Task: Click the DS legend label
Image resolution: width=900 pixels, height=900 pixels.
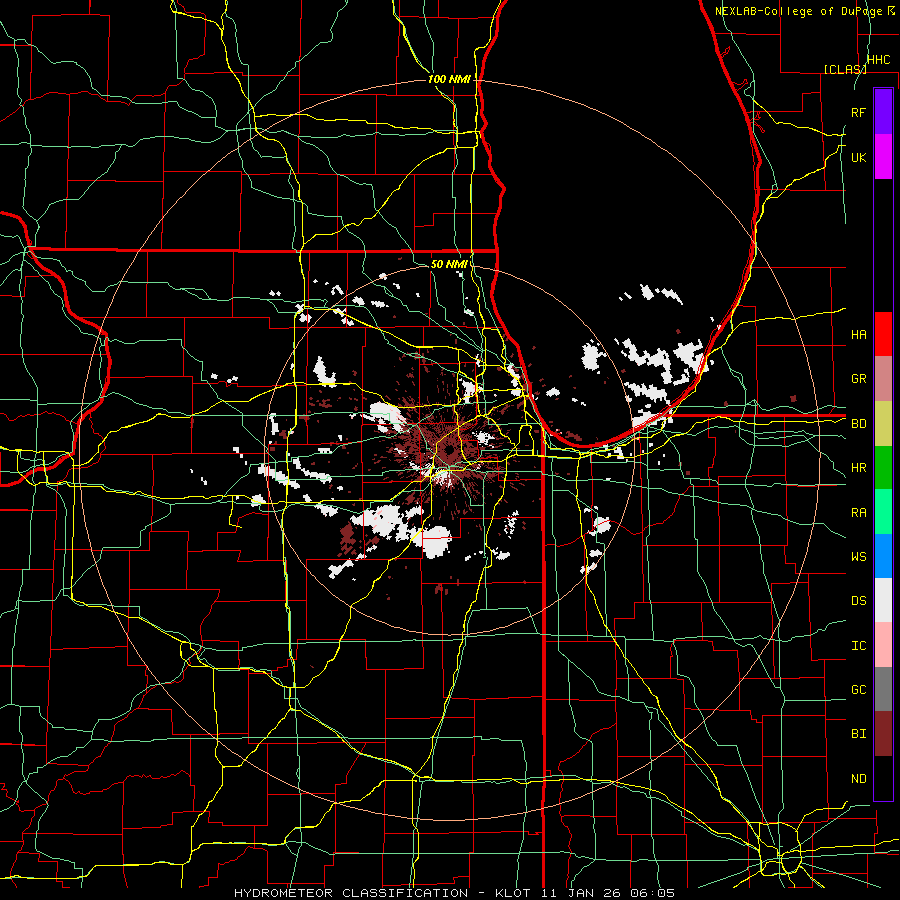Action: point(858,601)
